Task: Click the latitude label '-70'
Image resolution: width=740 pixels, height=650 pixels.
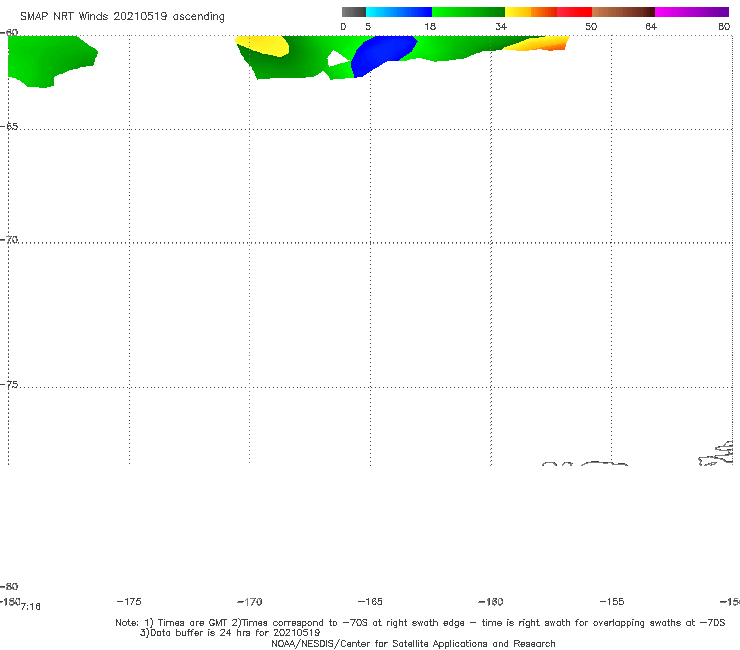Action: pos(9,240)
